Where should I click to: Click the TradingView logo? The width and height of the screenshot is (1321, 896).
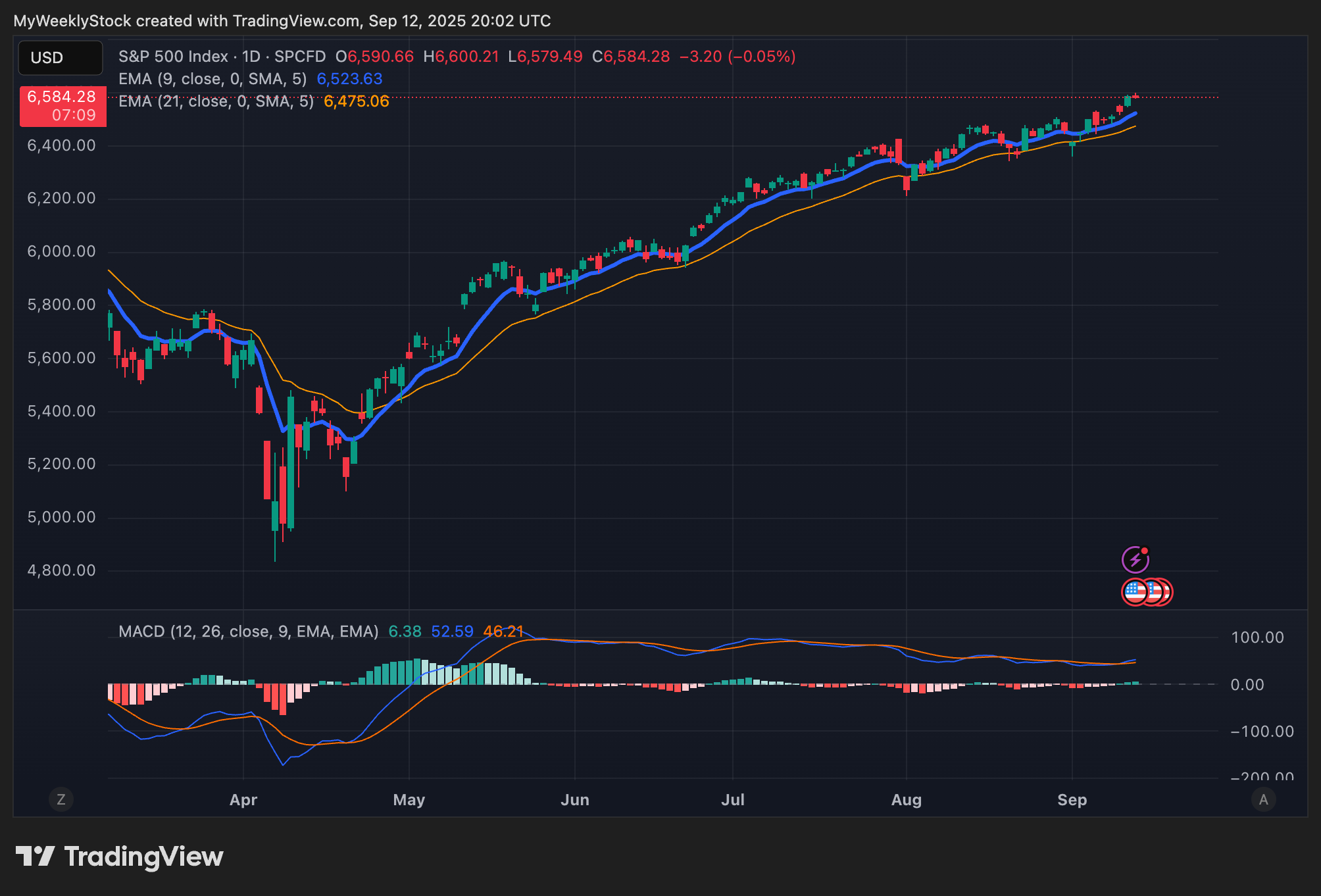click(120, 857)
